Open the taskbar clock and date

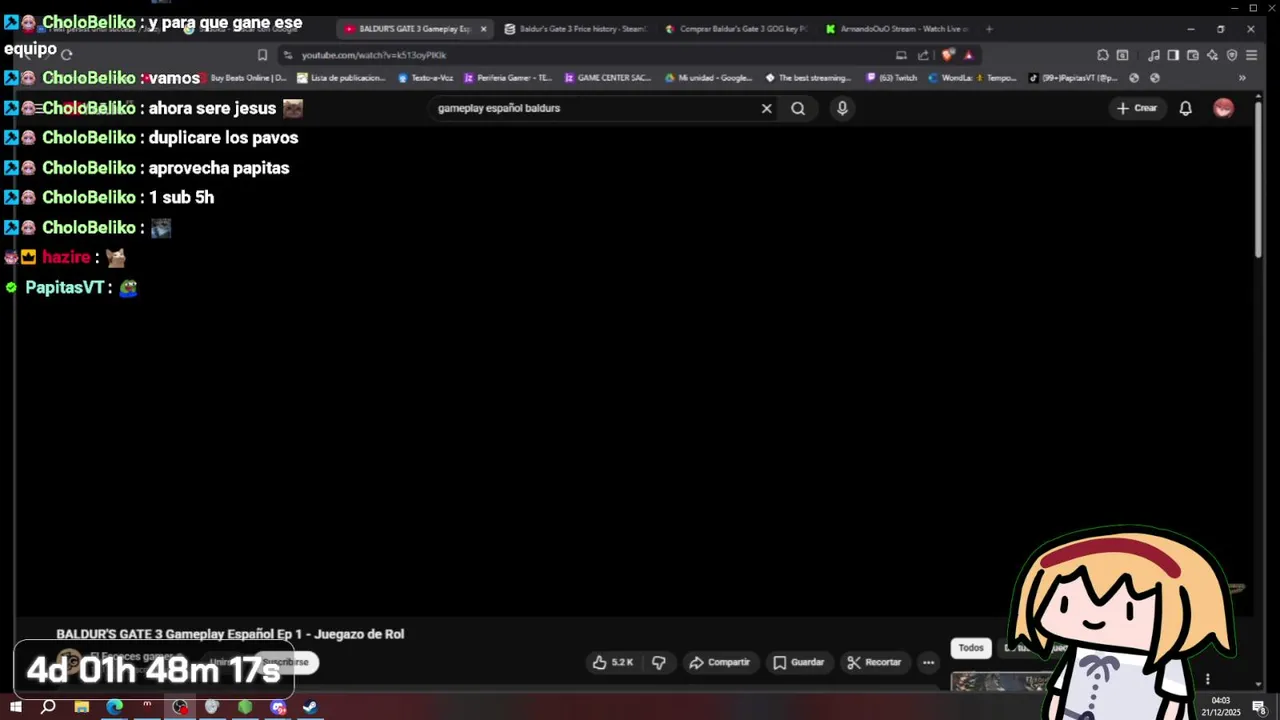pos(1220,707)
